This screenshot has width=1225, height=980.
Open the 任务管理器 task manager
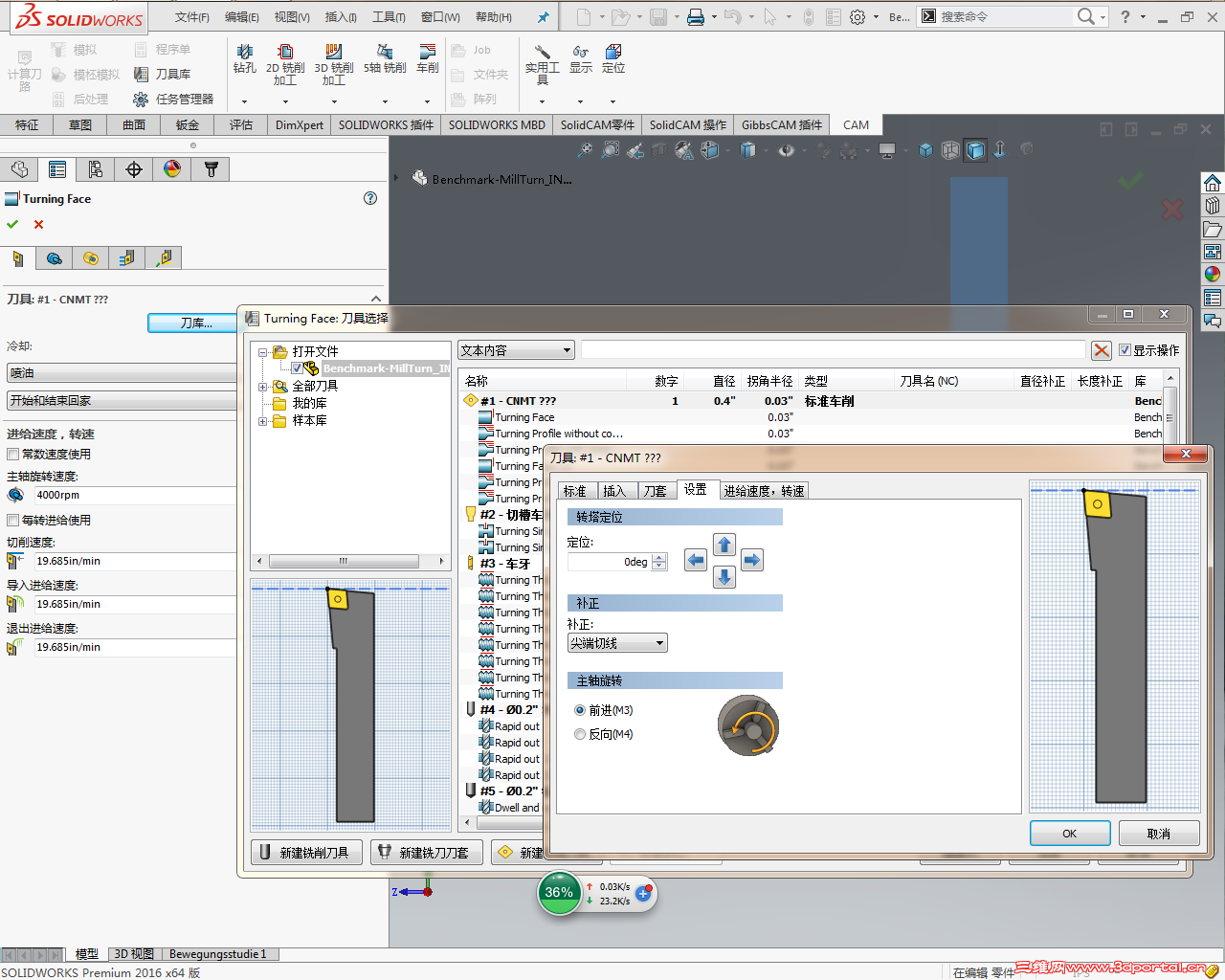(x=173, y=99)
